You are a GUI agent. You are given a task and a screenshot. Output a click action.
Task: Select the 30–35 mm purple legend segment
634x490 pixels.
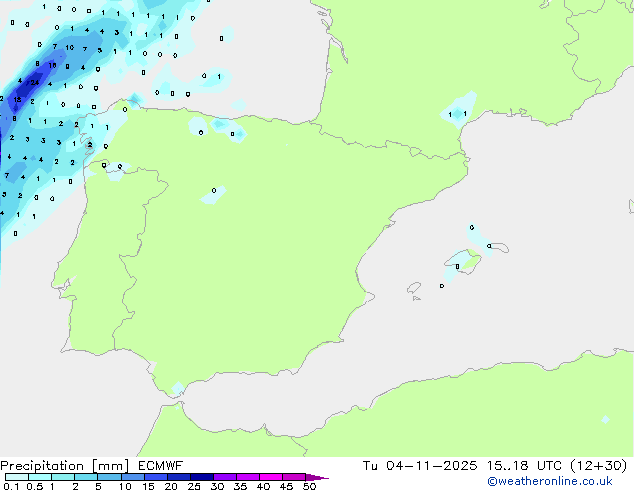[x=225, y=477]
